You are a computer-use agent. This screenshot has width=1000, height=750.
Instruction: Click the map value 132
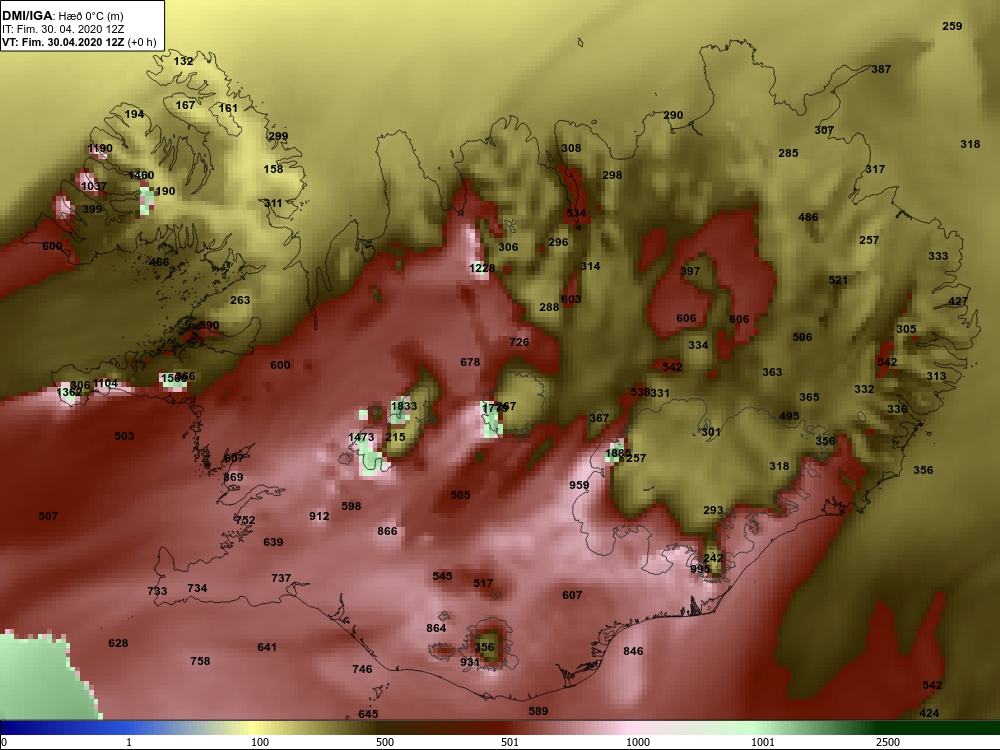pyautogui.click(x=183, y=61)
